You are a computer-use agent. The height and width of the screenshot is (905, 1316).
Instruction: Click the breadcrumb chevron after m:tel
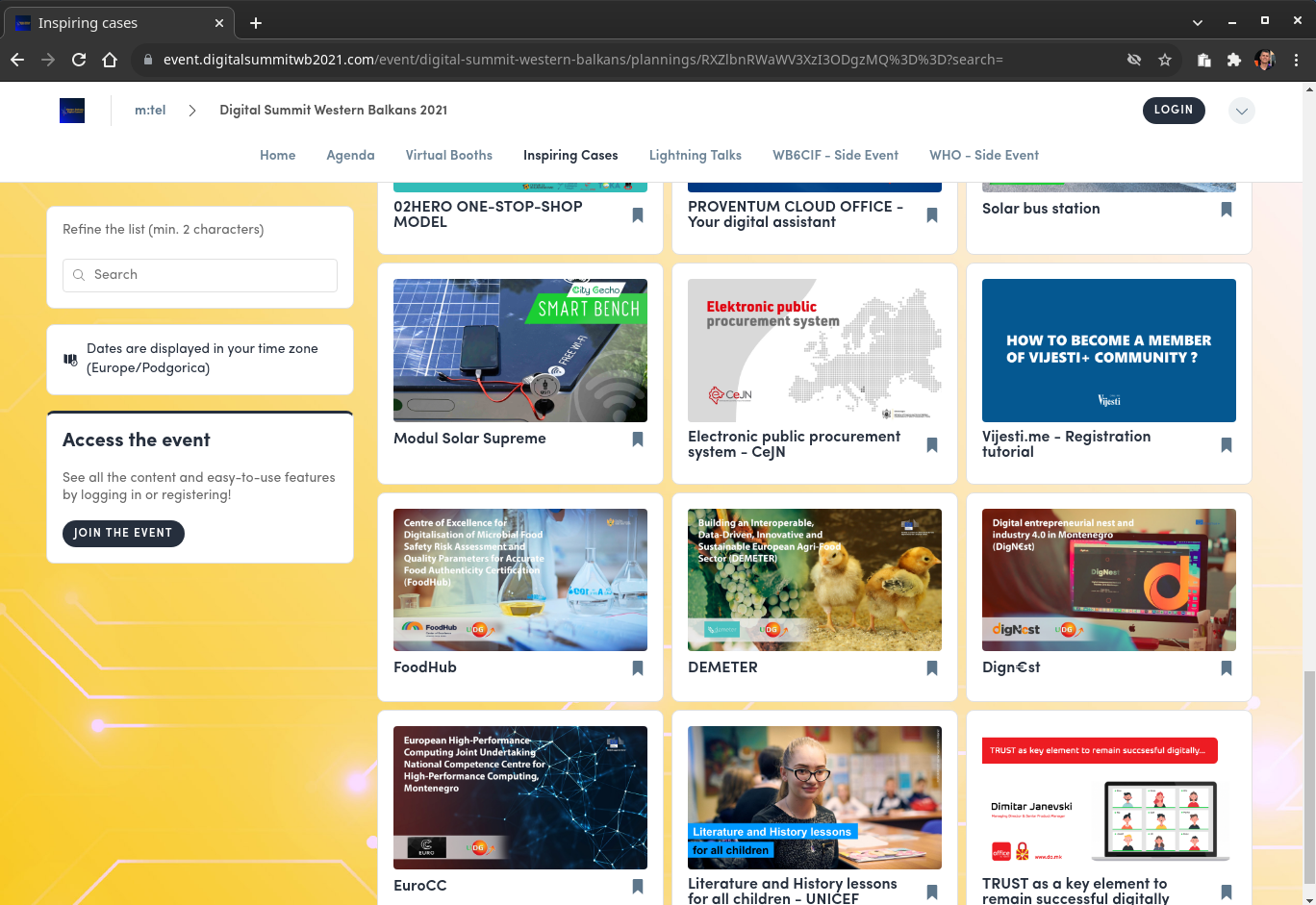pos(192,111)
